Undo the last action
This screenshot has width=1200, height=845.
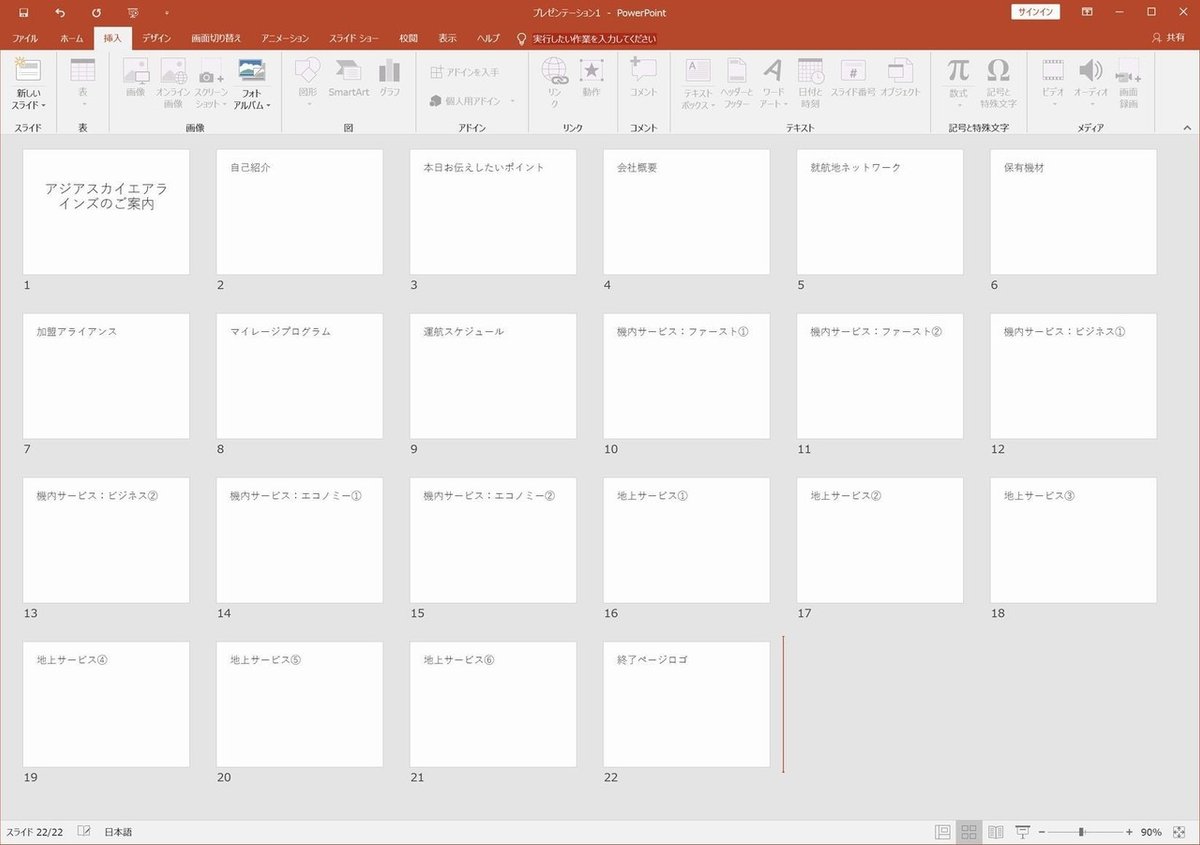point(60,13)
